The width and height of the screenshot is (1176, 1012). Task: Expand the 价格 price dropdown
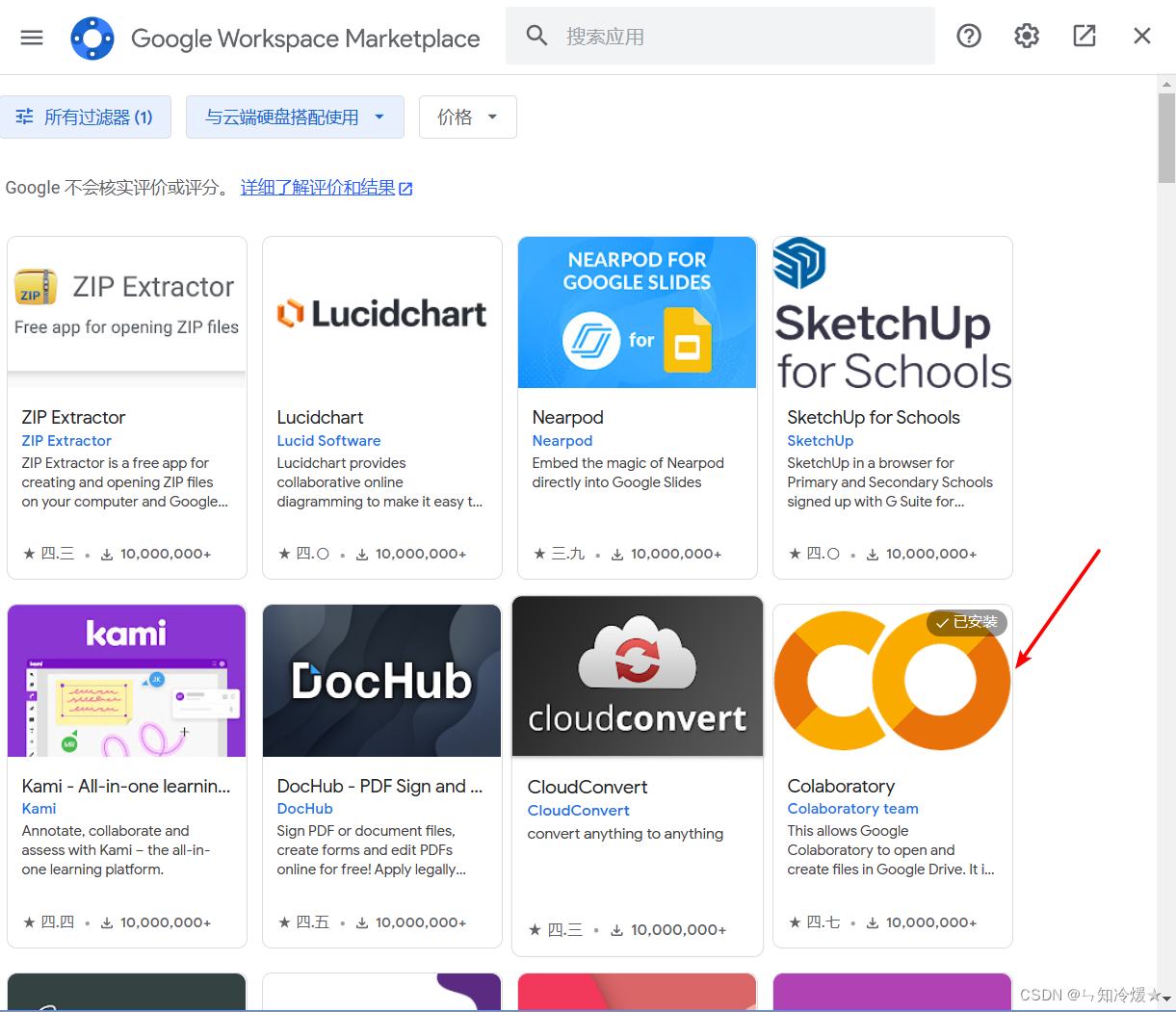click(468, 117)
